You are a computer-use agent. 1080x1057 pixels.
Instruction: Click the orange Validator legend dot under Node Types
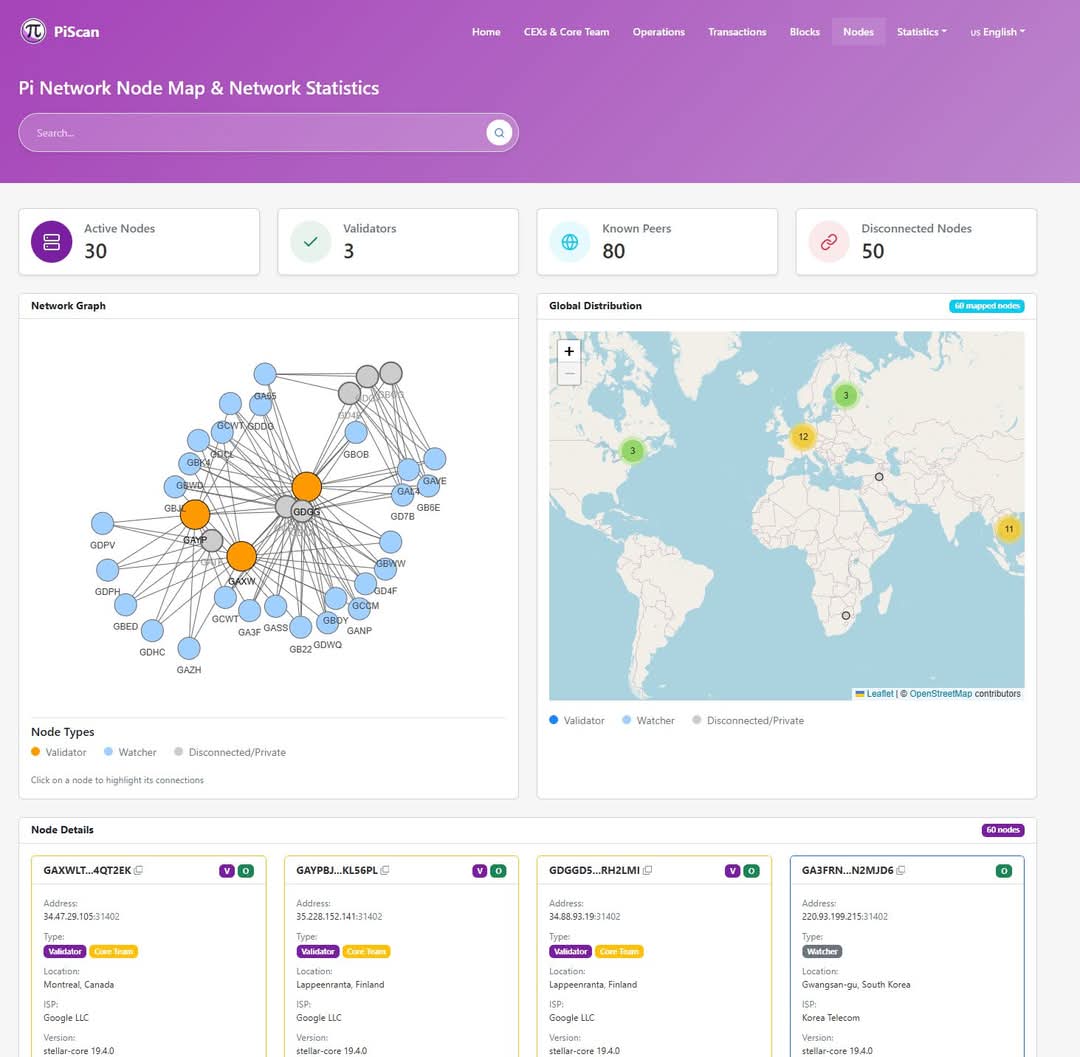click(x=36, y=751)
